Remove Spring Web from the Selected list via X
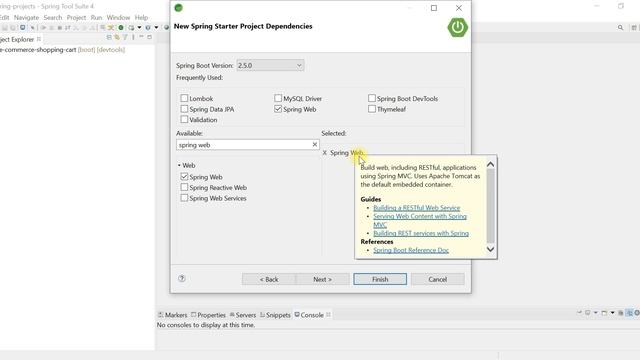This screenshot has width=640, height=360. click(324, 153)
